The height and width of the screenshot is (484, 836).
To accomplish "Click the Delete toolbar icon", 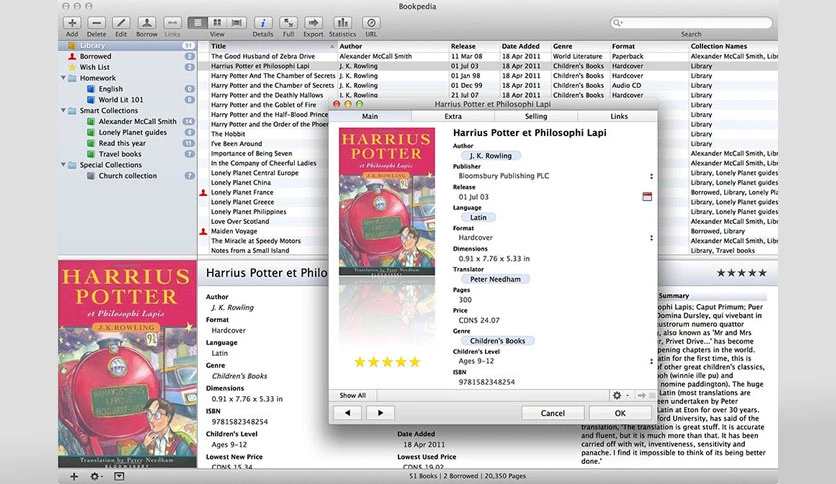I will 97,23.
